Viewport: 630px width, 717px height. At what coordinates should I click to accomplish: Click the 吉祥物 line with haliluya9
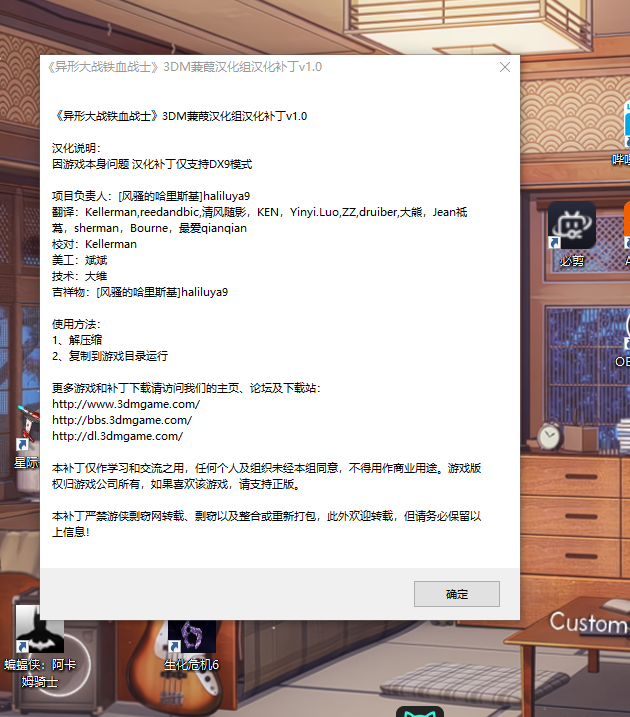tap(140, 292)
